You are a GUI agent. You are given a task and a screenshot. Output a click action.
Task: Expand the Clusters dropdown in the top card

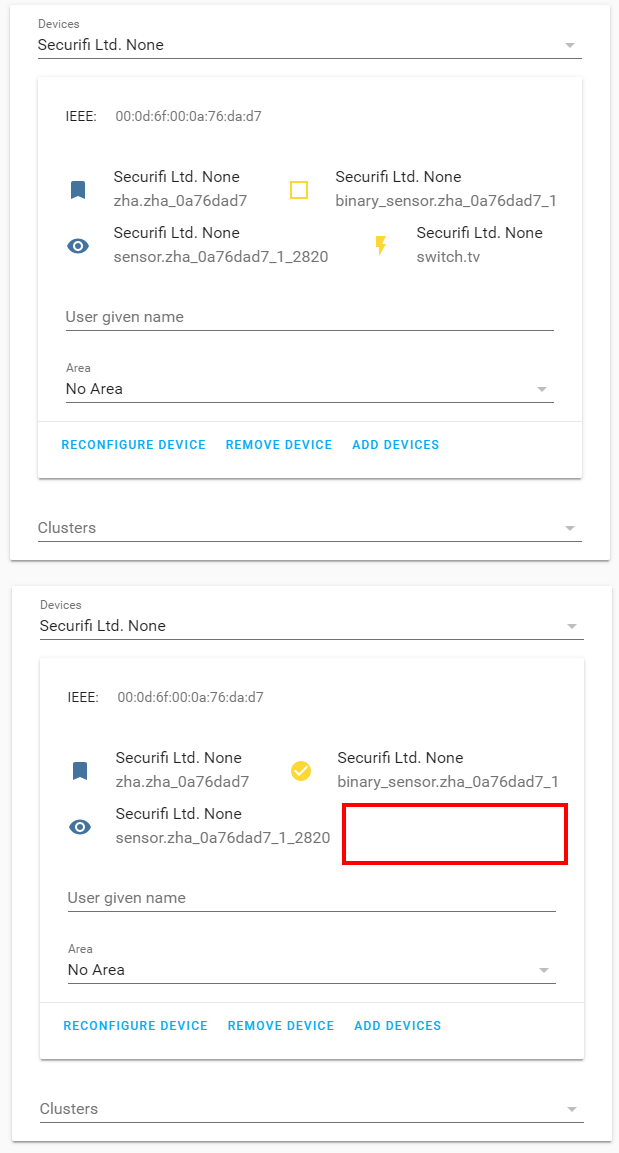click(x=310, y=528)
